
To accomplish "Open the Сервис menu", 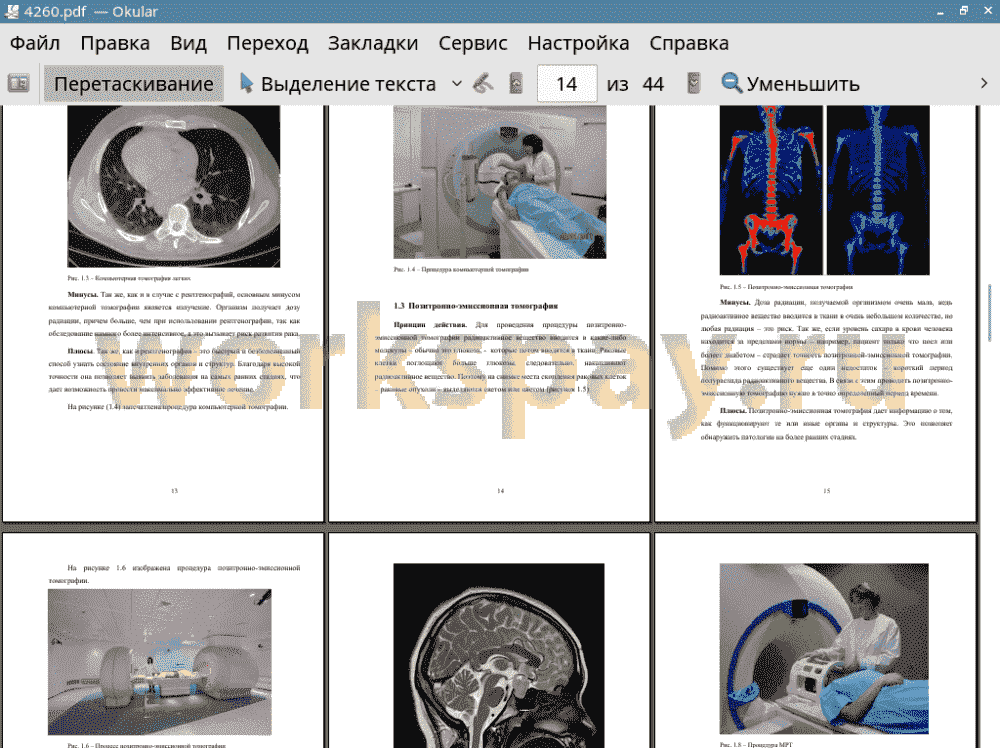I will tap(473, 43).
